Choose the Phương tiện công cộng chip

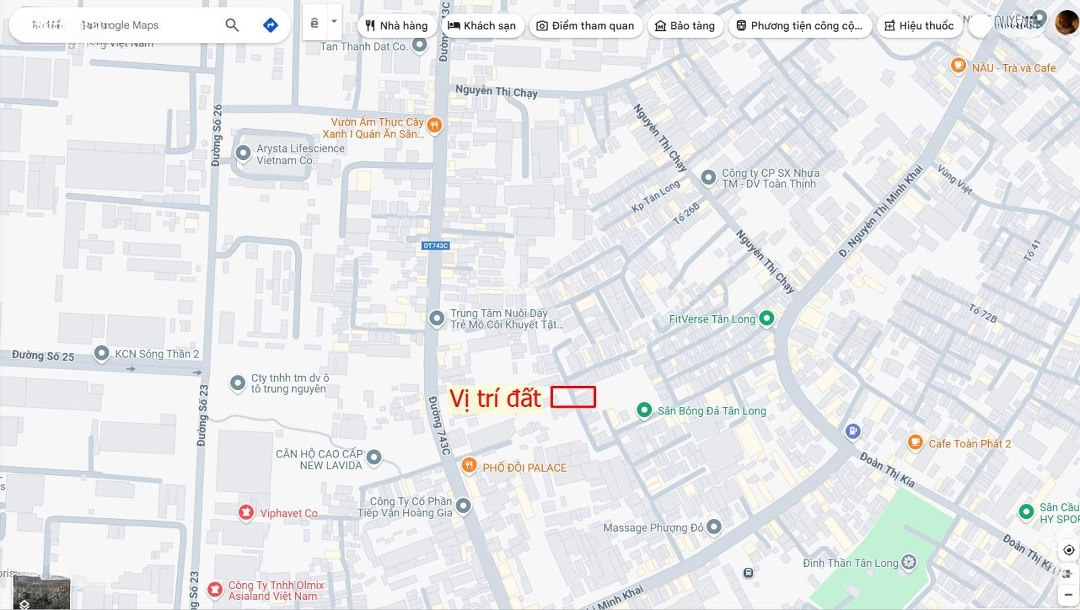click(800, 25)
